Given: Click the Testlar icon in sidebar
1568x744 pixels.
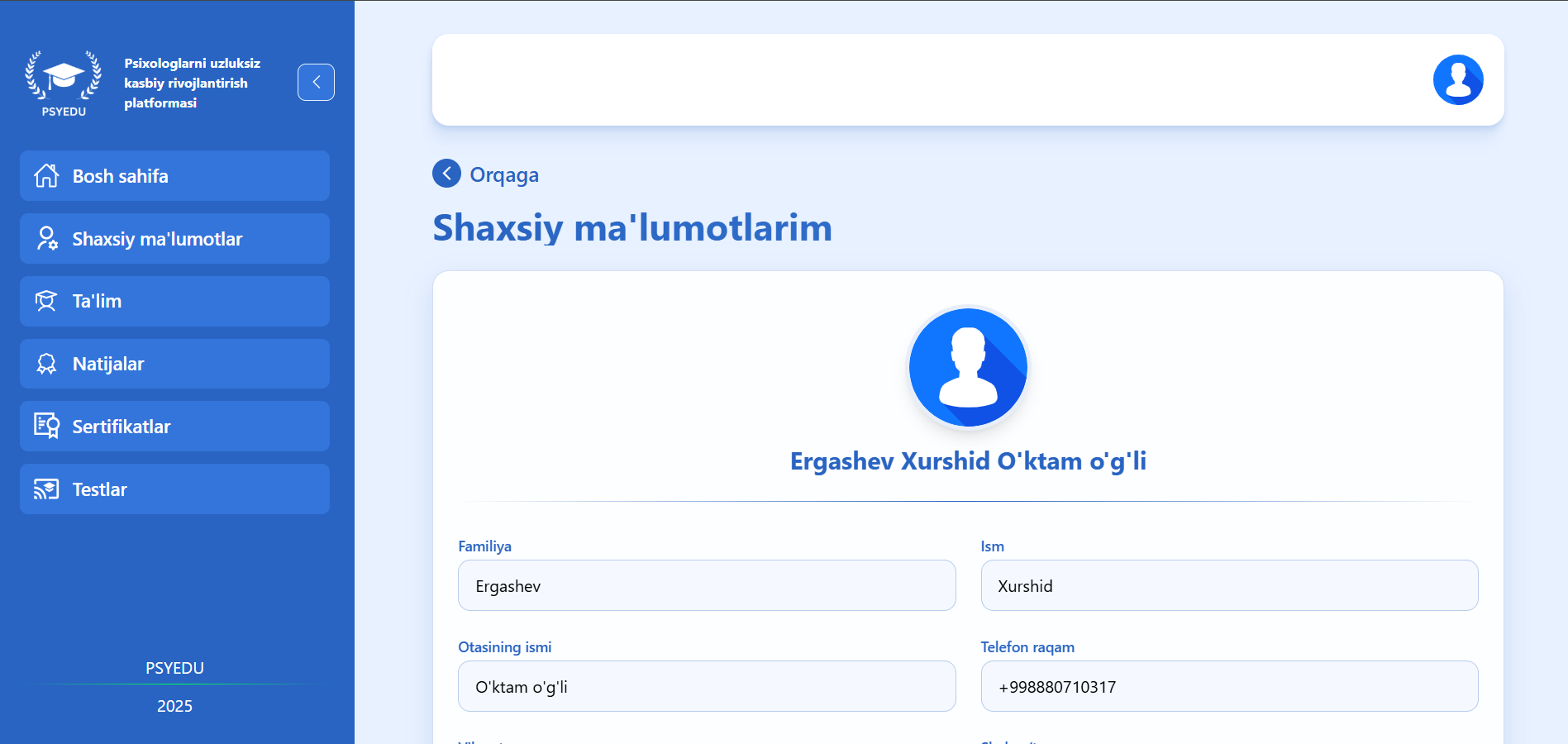Looking at the screenshot, I should coord(46,489).
